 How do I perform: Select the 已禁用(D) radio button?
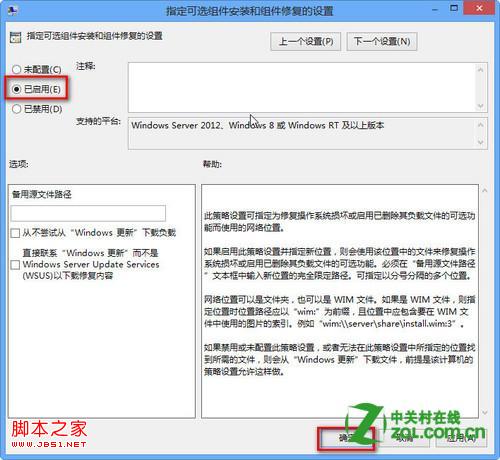pyautogui.click(x=17, y=109)
